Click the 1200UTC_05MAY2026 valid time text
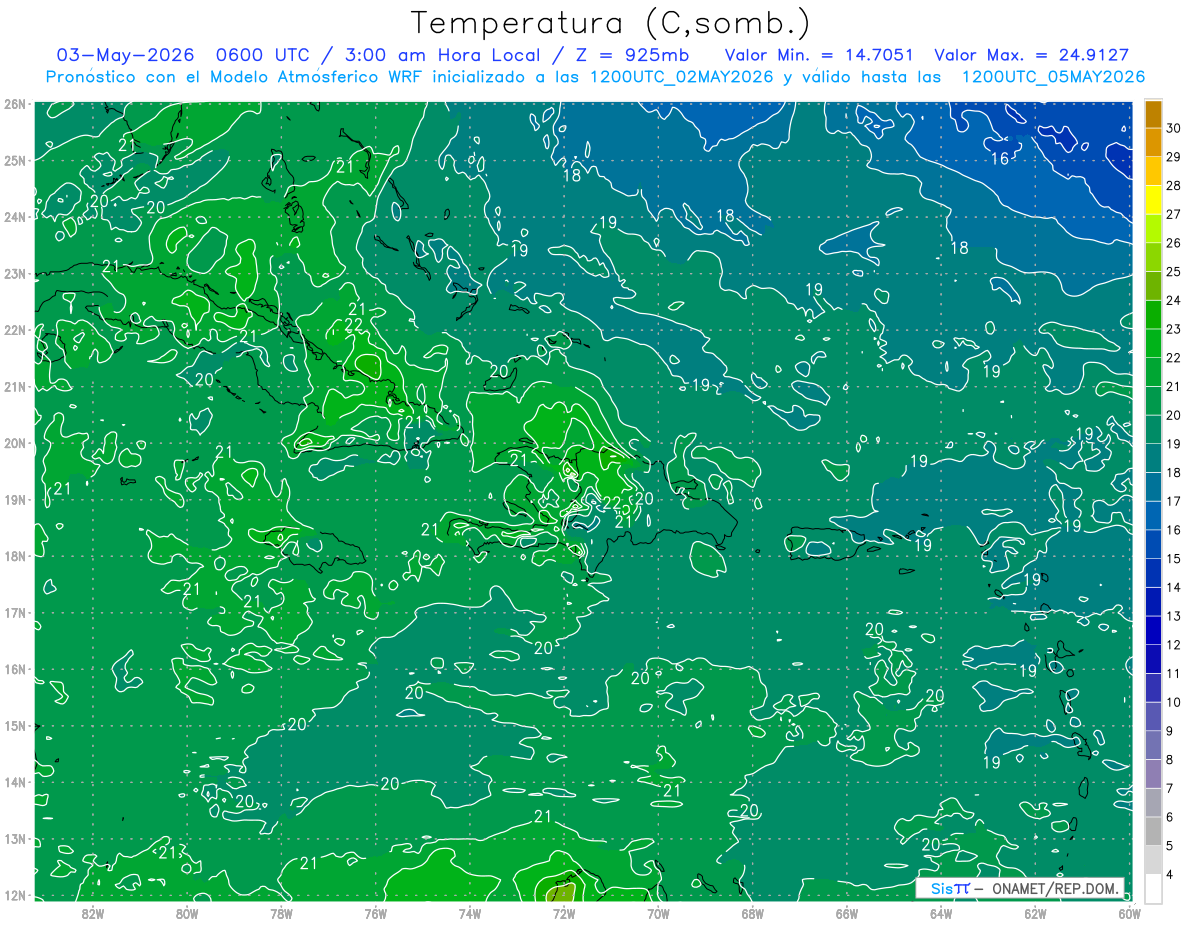Screen dimensions: 1200x927 (1053, 77)
